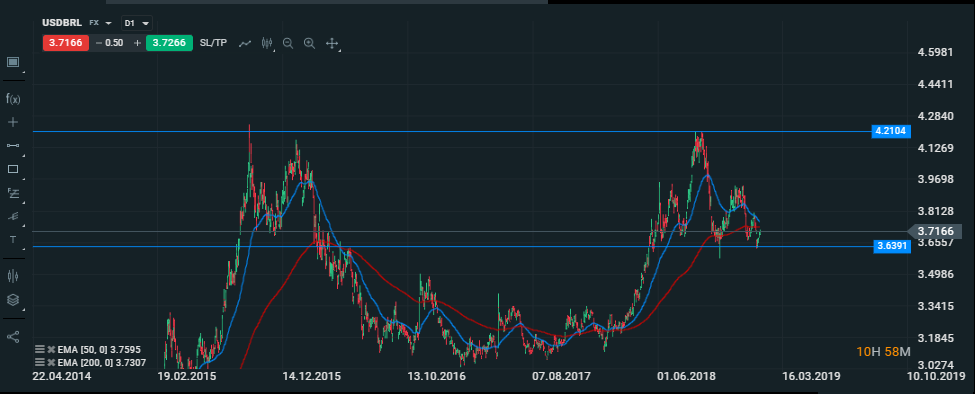
Task: Click the USDBRL symbol name
Action: 62,23
